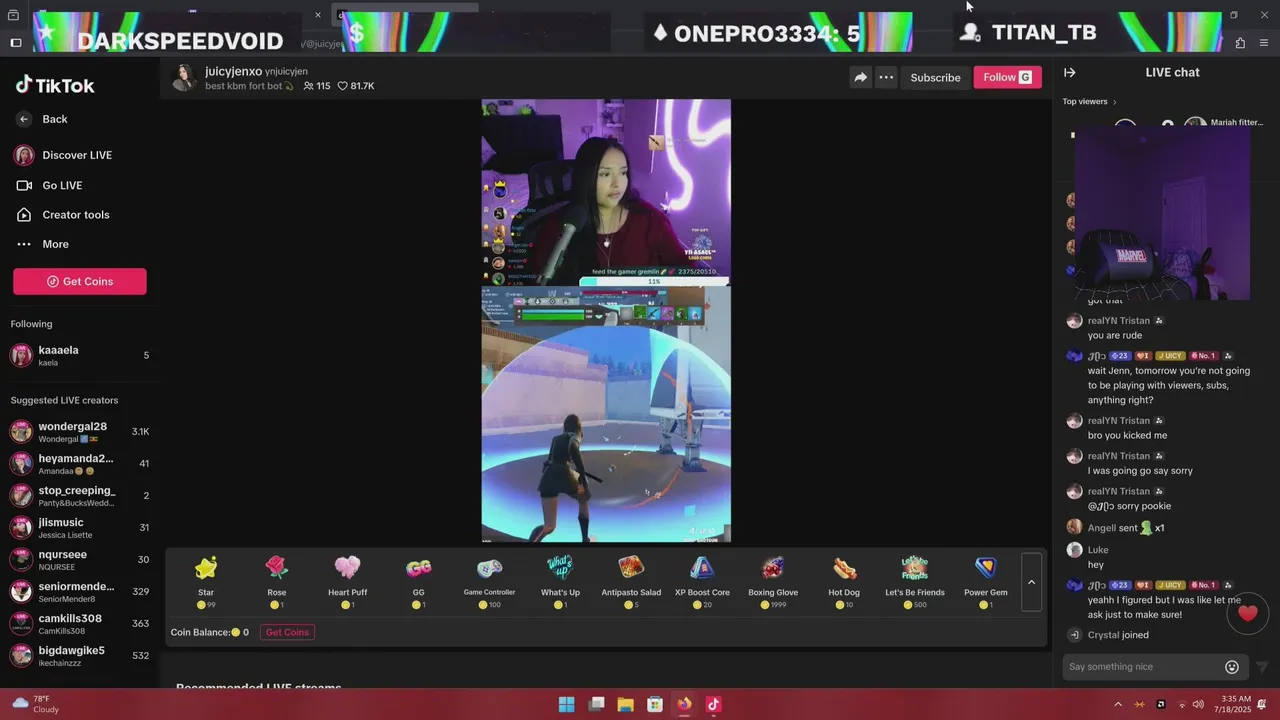Send the Hot Dog gift
Image resolution: width=1280 pixels, height=720 pixels.
tap(844, 581)
